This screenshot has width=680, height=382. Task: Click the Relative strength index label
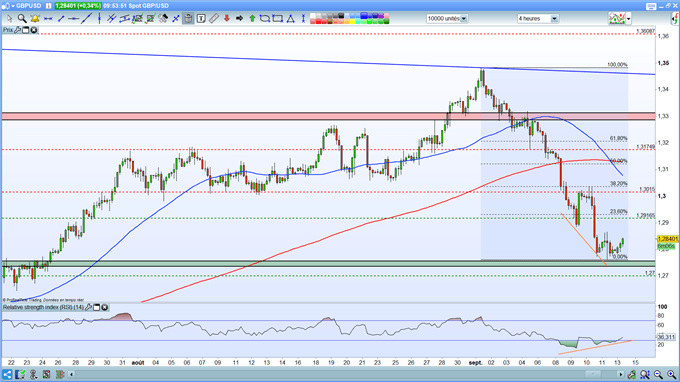tap(43, 307)
